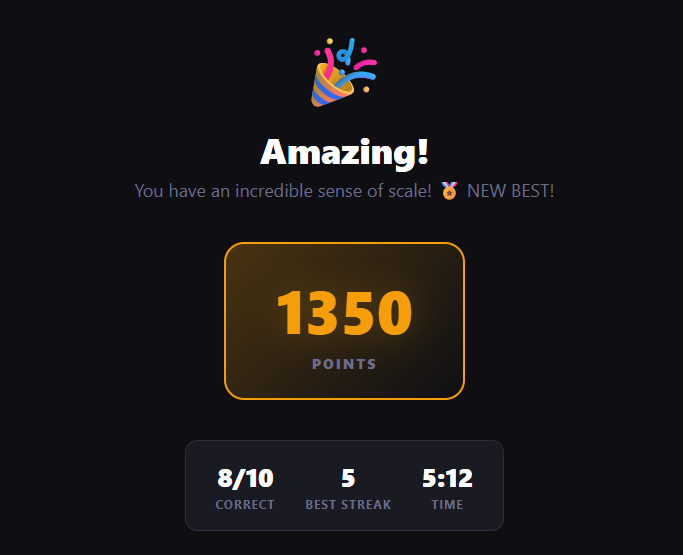Click the words You have in the subtitle

coord(170,191)
